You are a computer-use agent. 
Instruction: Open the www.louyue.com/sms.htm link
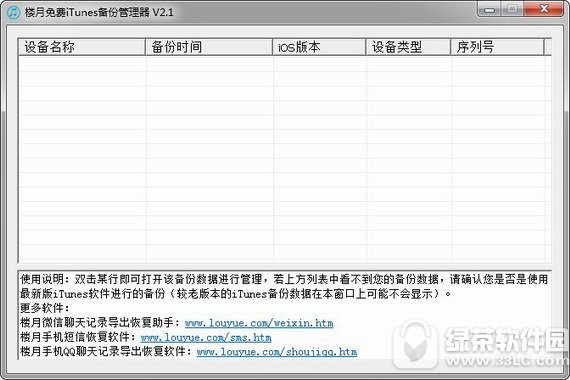tap(206, 337)
